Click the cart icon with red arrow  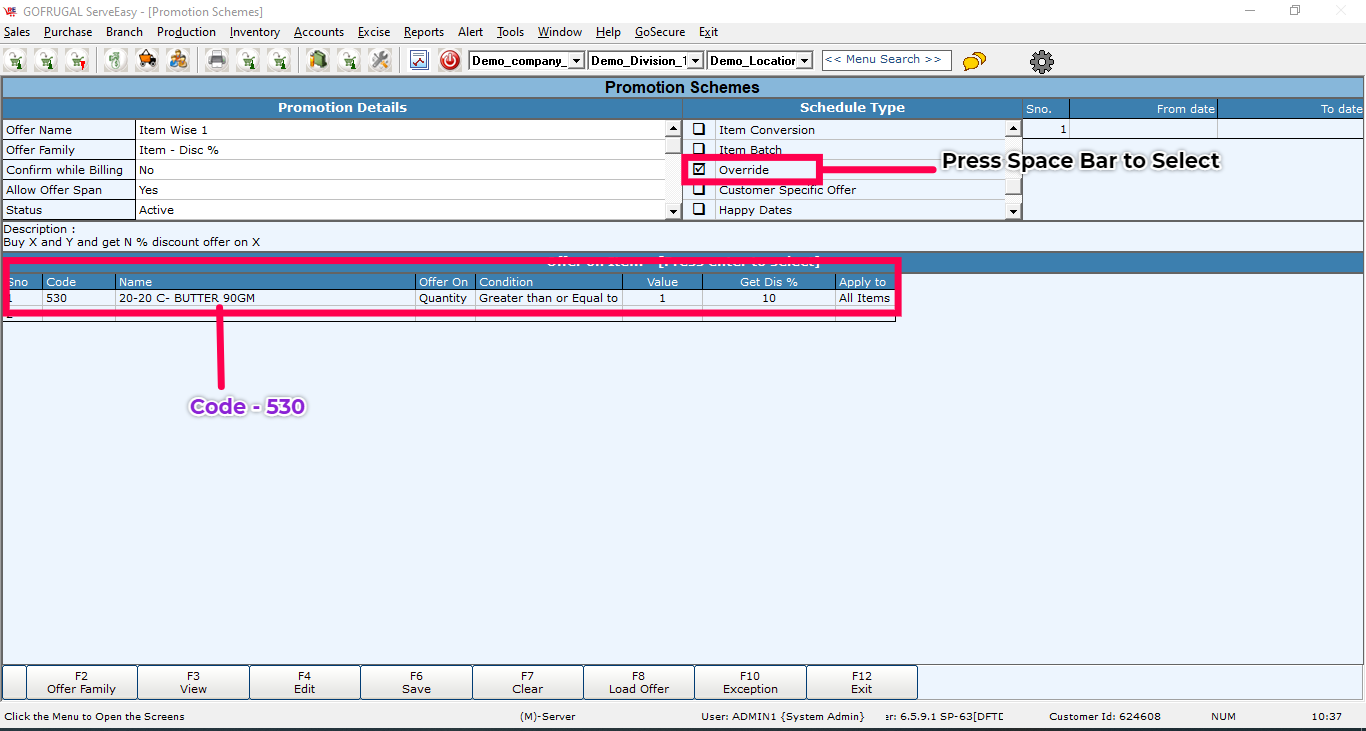click(x=77, y=60)
